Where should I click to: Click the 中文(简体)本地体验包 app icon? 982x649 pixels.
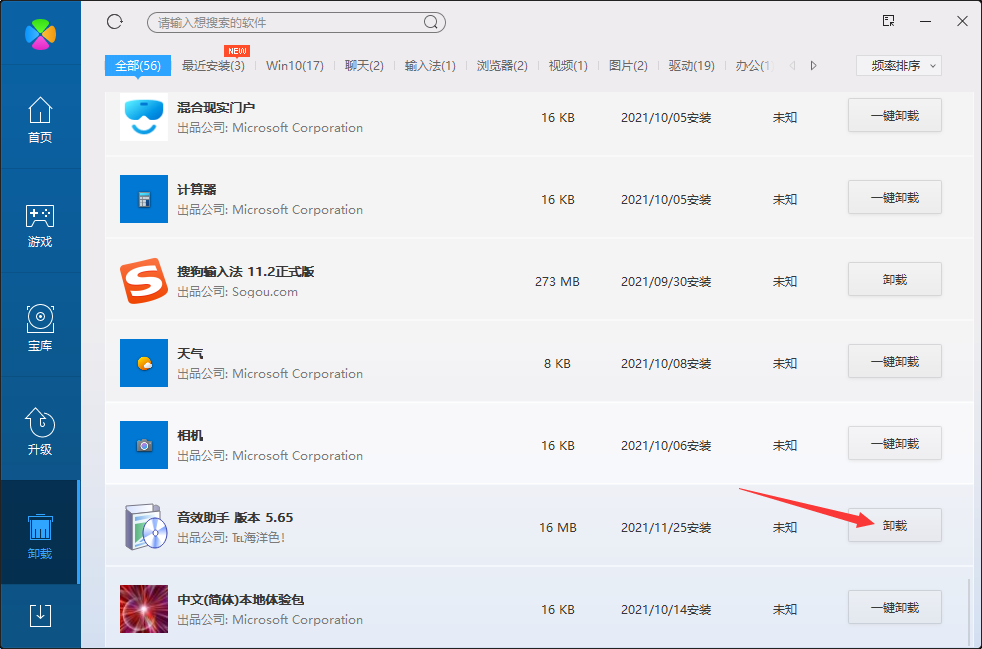tap(144, 609)
